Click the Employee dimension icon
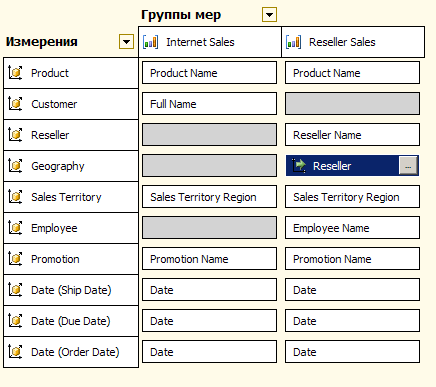This screenshot has width=436, height=387. click(x=15, y=228)
